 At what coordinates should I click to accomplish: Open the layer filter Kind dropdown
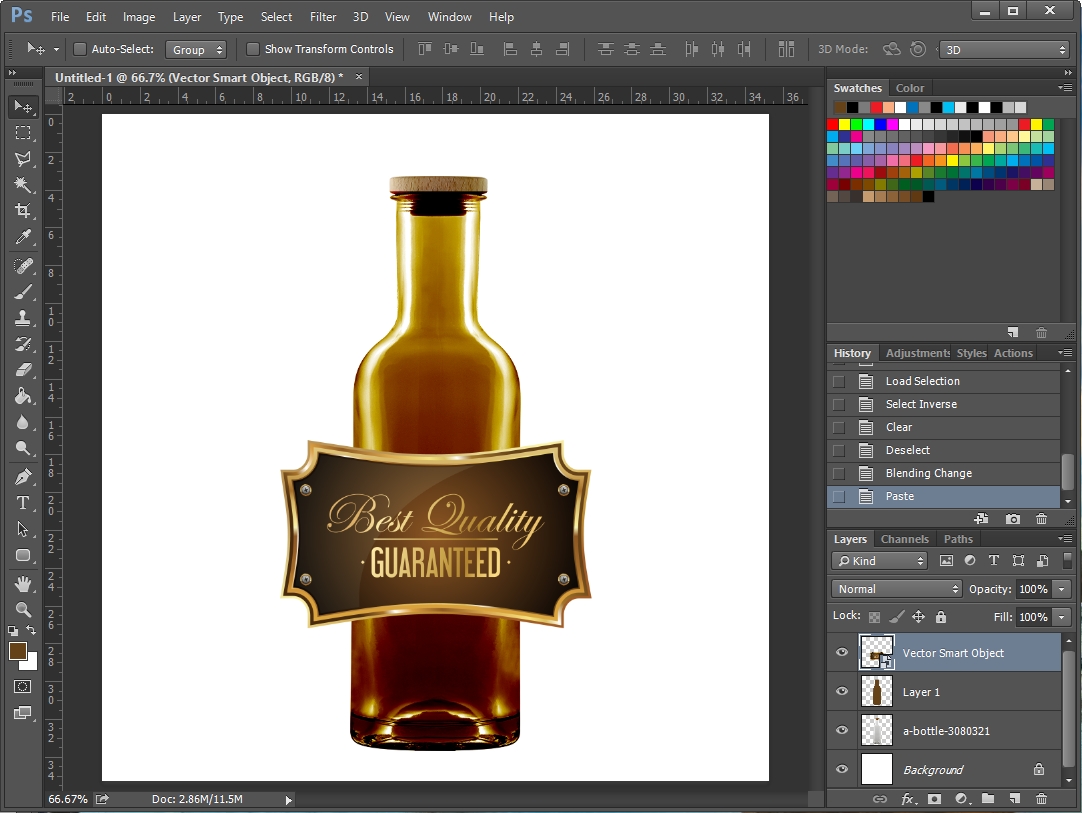point(879,561)
